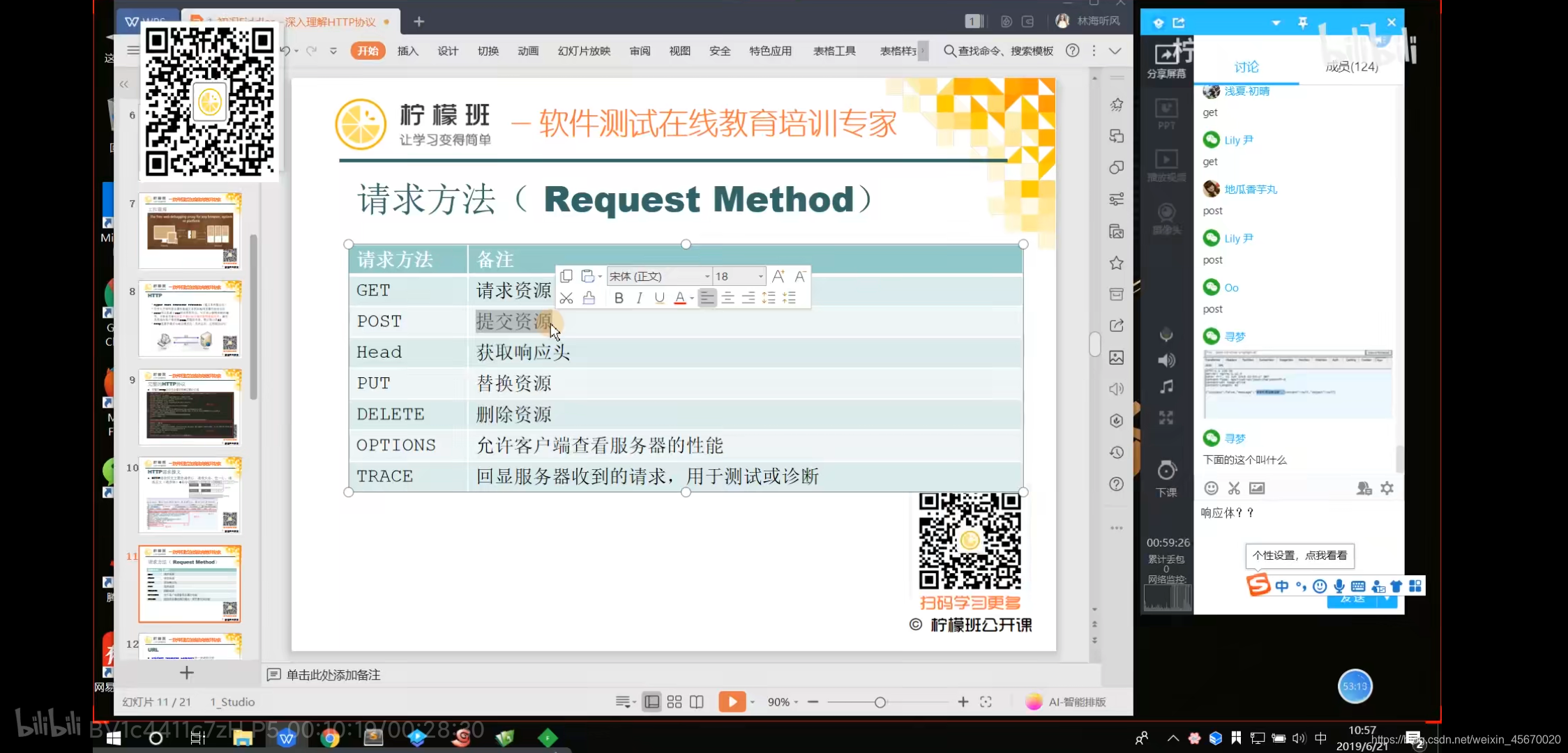Image resolution: width=1568 pixels, height=753 pixels.
Task: Click the format painter brush icon
Action: [x=589, y=298]
